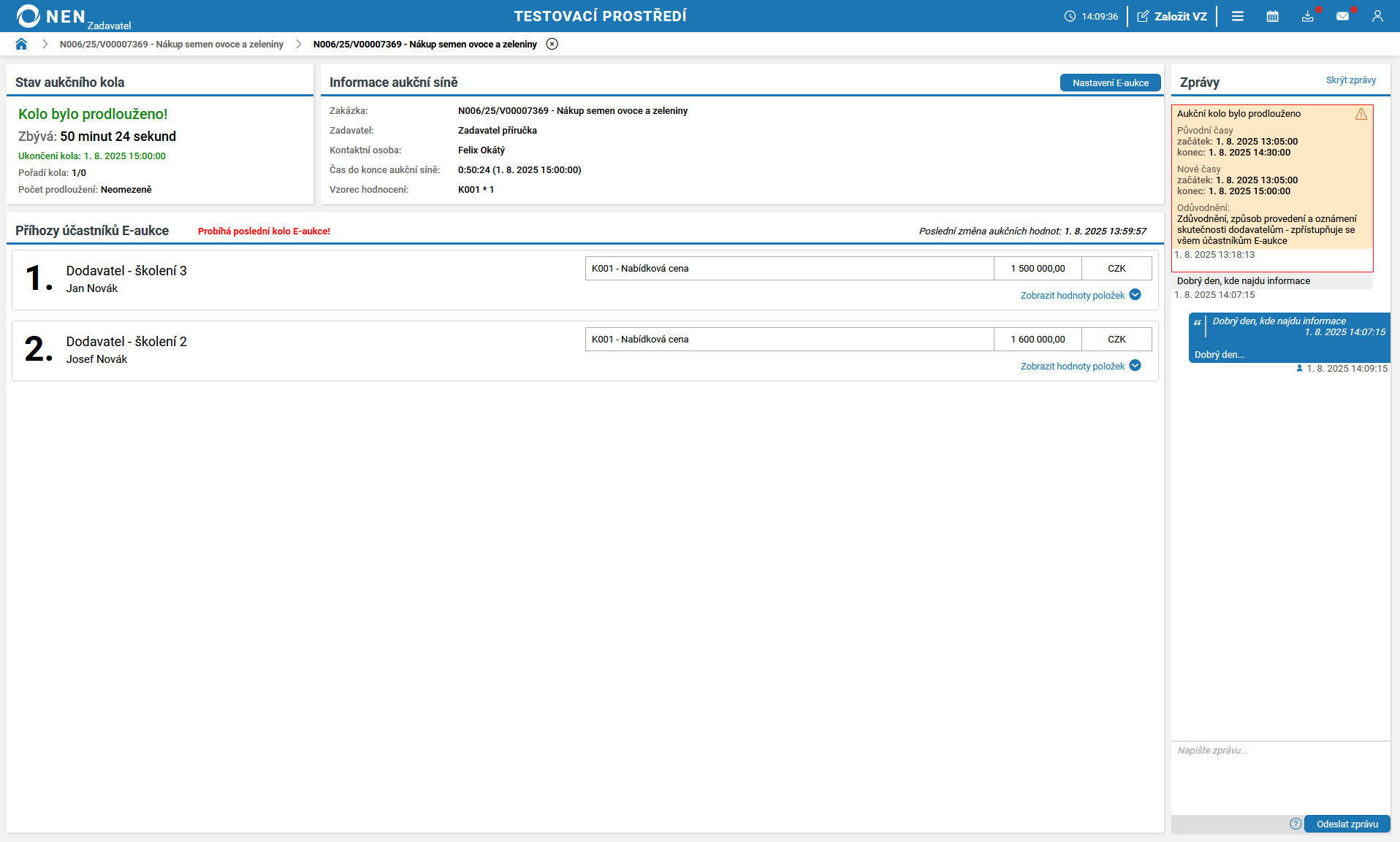This screenshot has width=1400, height=842.
Task: Click the warning triangle in extension notice
Action: 1361,114
